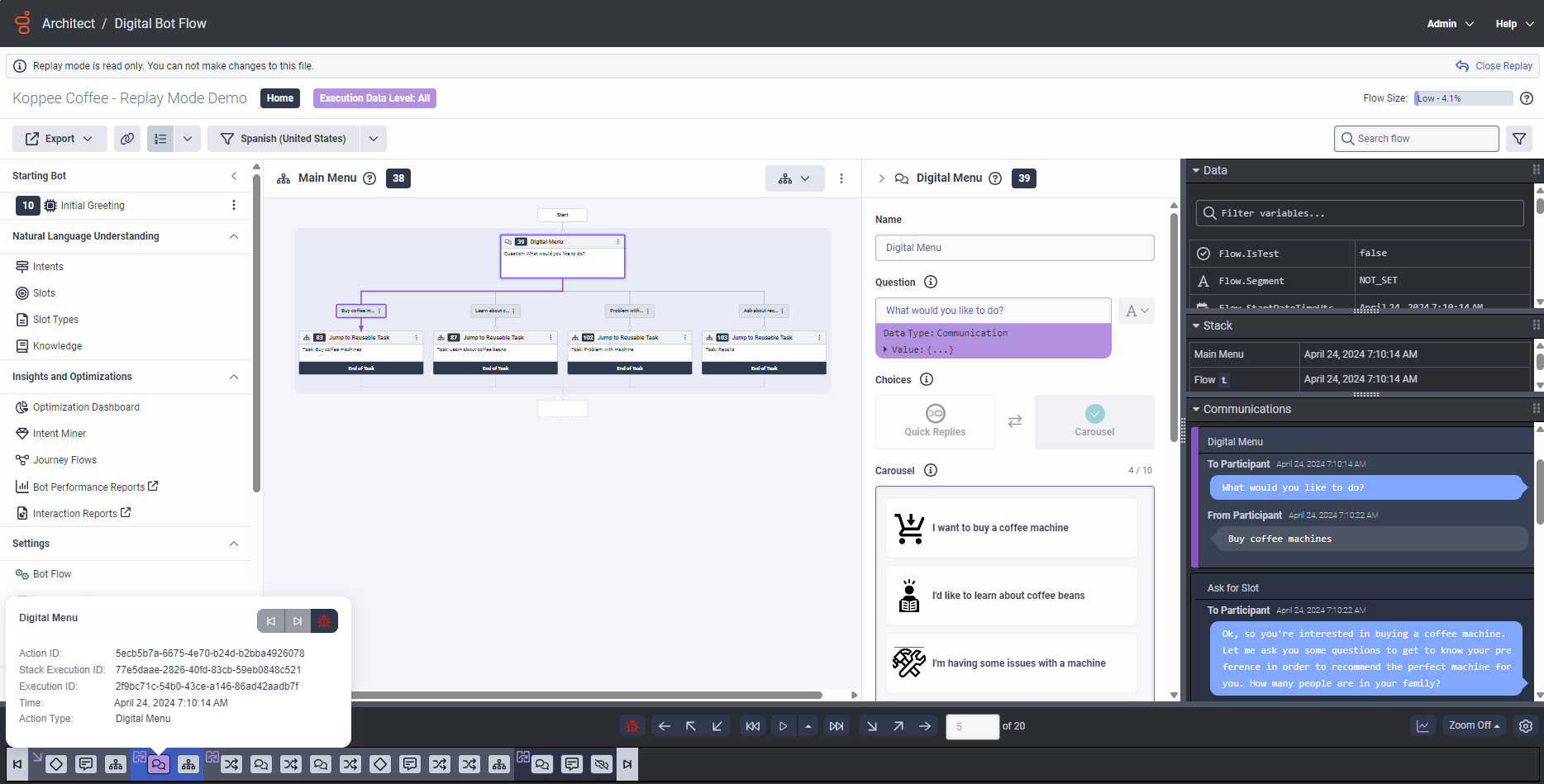Open the Export dropdown
This screenshot has height=784, width=1544.
pos(60,139)
